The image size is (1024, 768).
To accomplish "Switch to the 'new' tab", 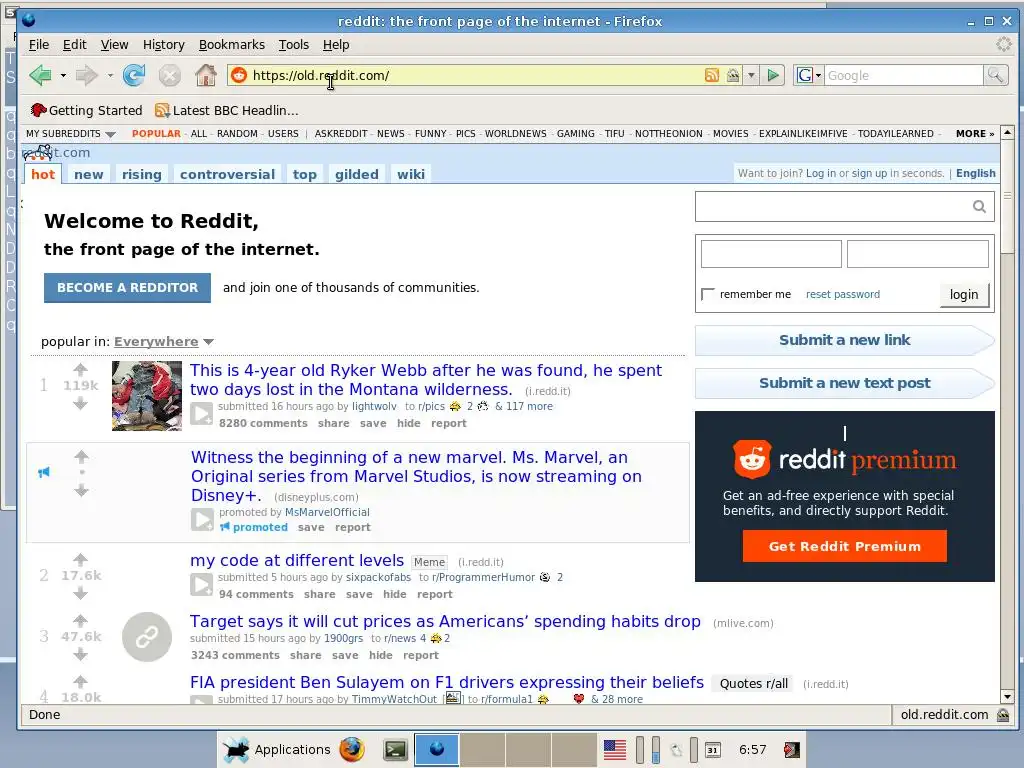I will pos(89,174).
